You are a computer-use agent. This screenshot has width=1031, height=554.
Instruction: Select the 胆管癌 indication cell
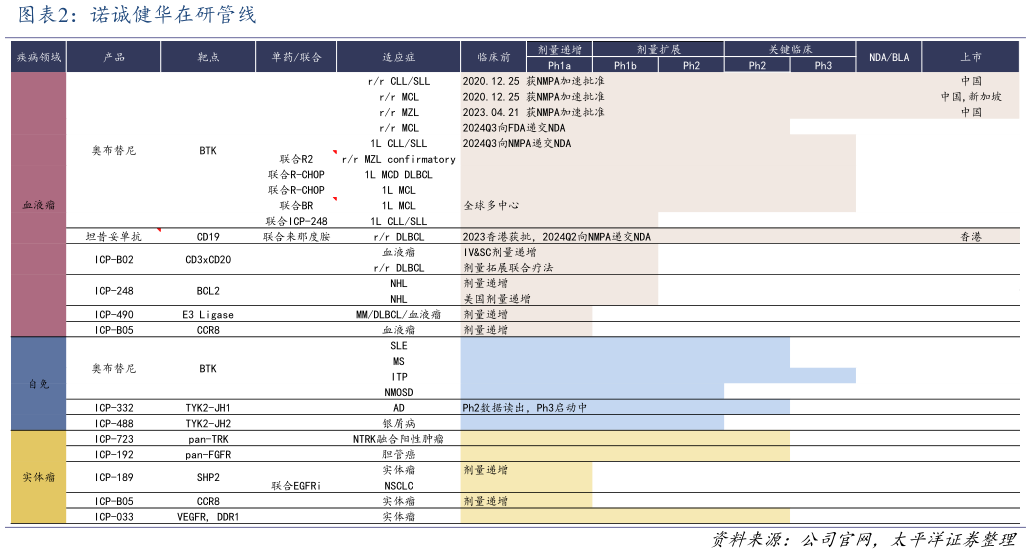[x=398, y=454]
